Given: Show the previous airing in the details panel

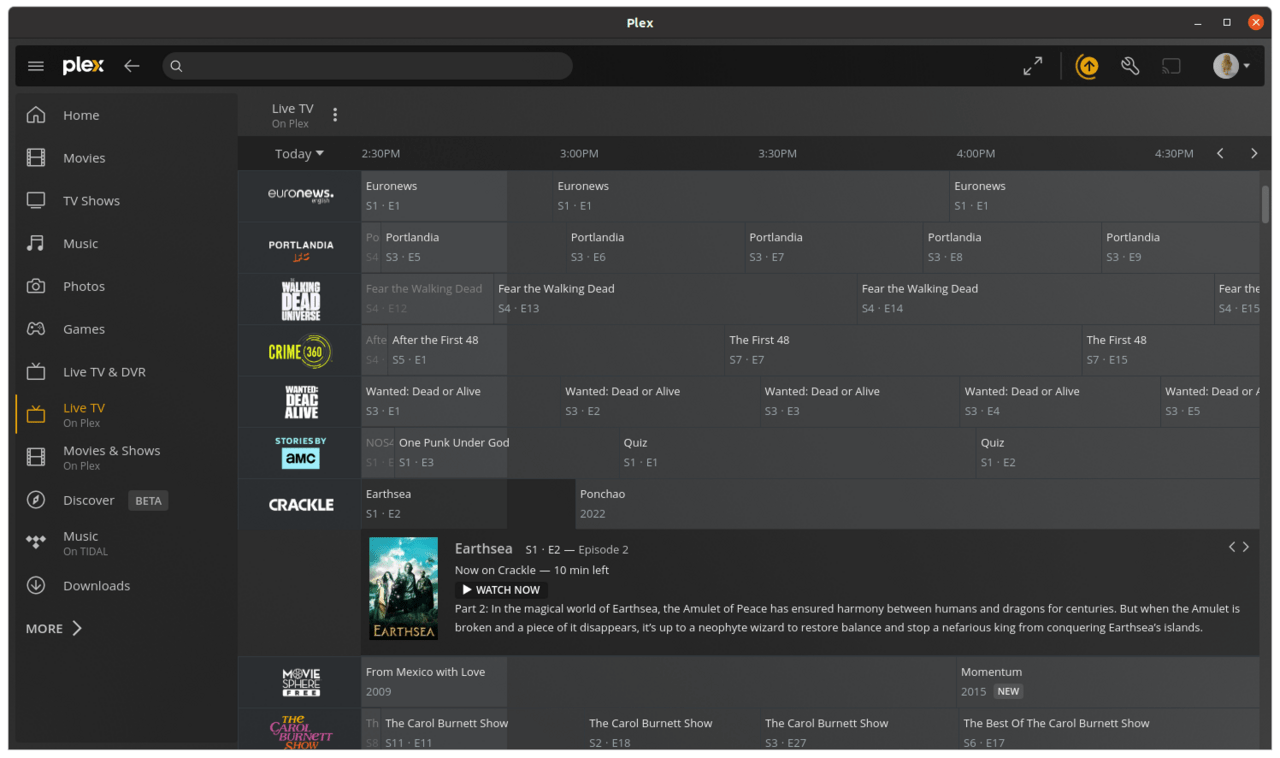Looking at the screenshot, I should [x=1232, y=547].
